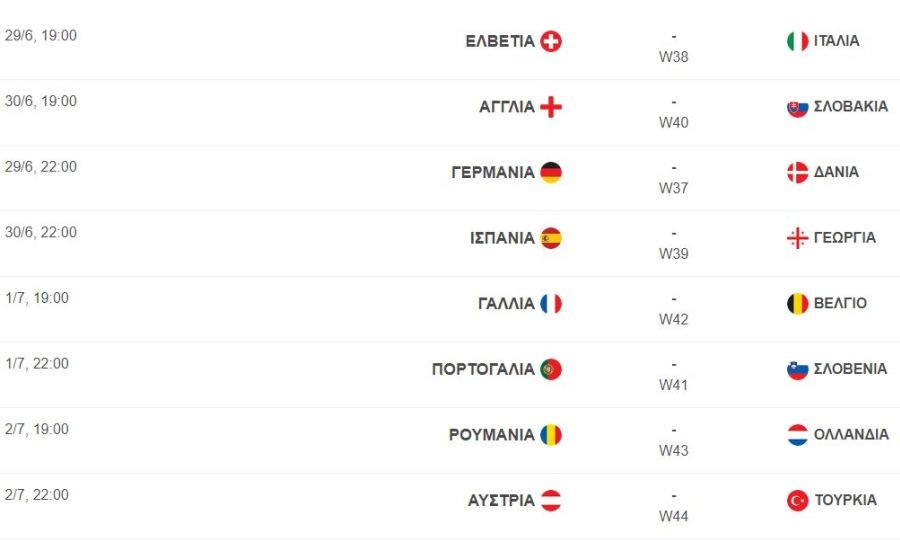Click the W38 match code
The image size is (900, 540).
point(673,57)
